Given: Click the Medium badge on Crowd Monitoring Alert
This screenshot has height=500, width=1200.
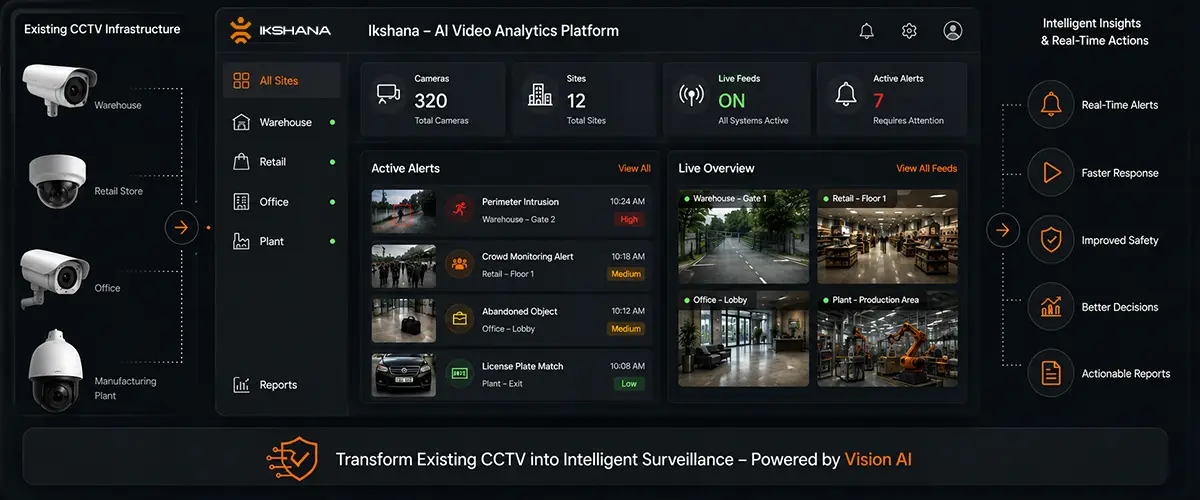Looking at the screenshot, I should [x=626, y=274].
